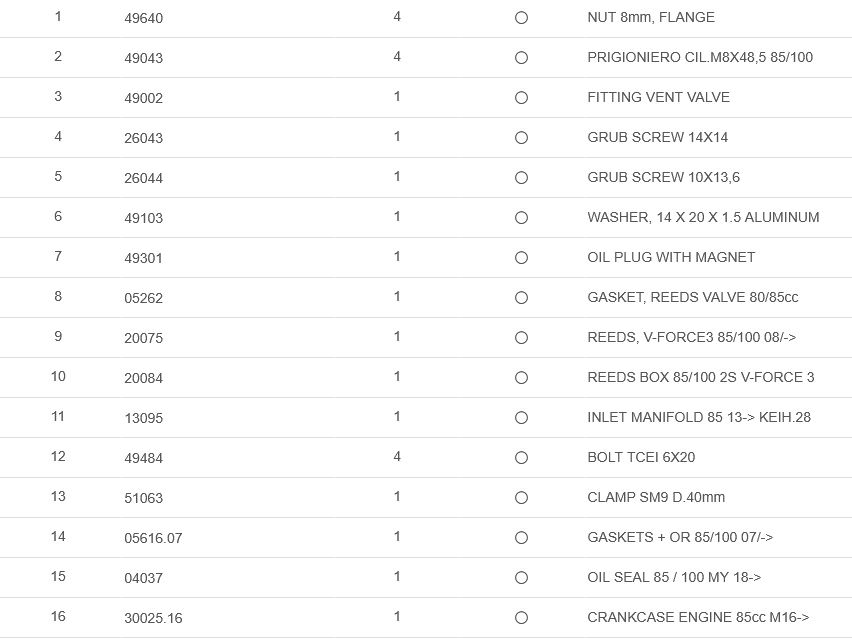Image resolution: width=852 pixels, height=641 pixels.
Task: Toggle the radio for GRUB SCREW 10X13,6
Action: [x=521, y=178]
